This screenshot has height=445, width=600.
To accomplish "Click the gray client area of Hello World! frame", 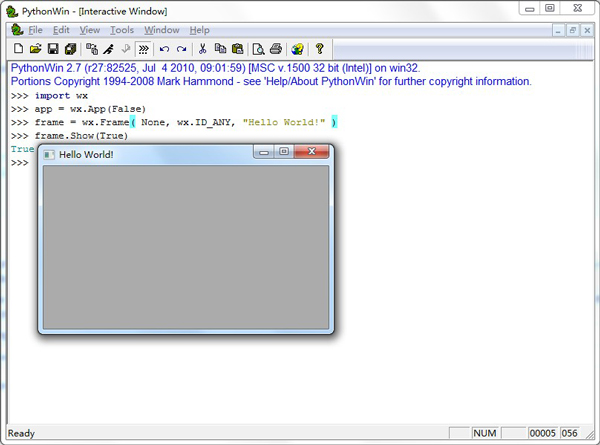I will [x=186, y=247].
